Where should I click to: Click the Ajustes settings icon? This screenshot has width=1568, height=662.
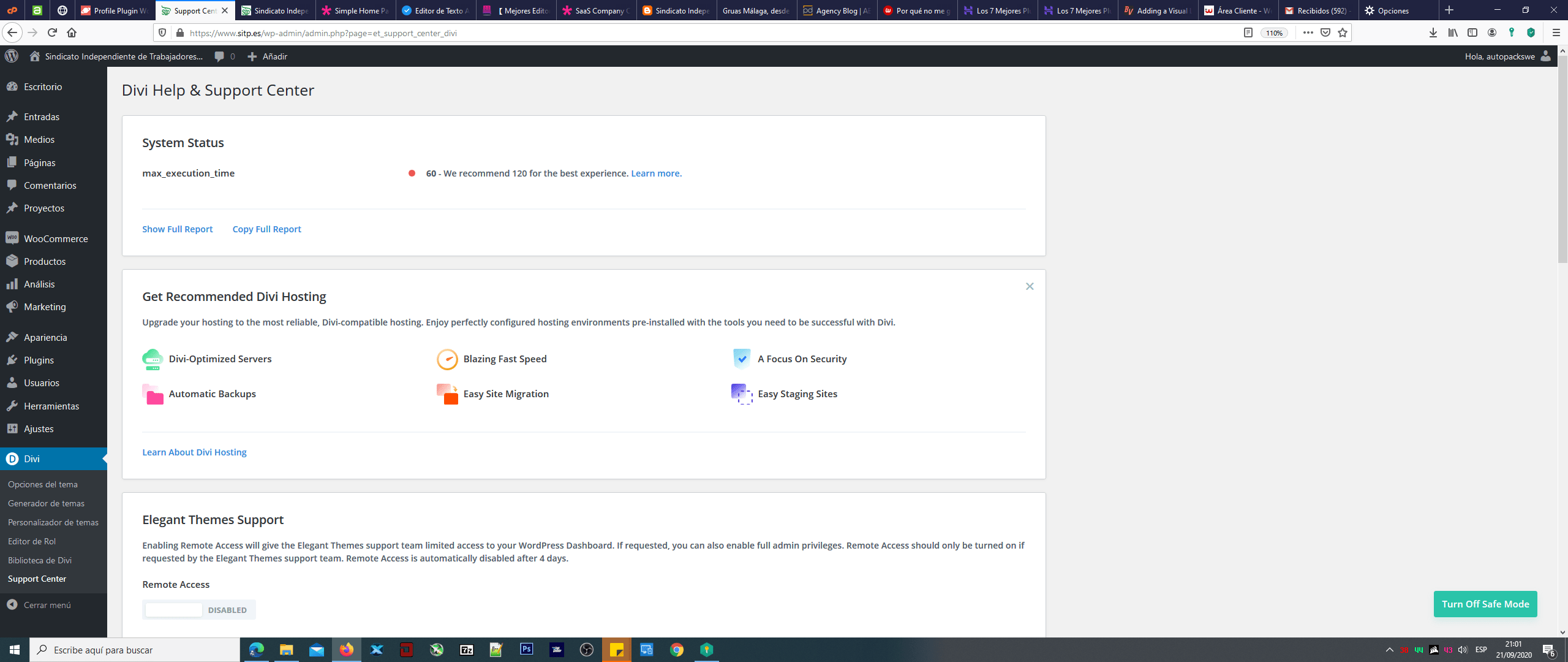[12, 428]
